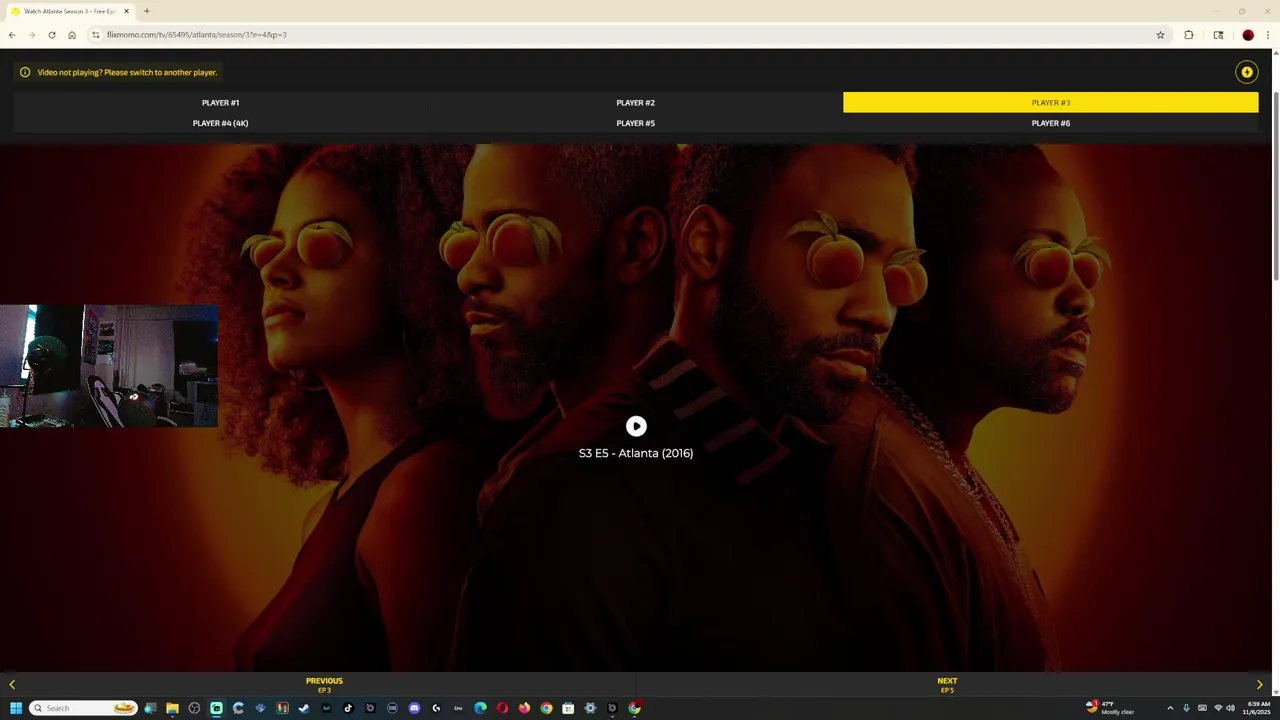Viewport: 1280px width, 720px height.
Task: Open the Extensions puzzle icon
Action: pyautogui.click(x=1189, y=35)
